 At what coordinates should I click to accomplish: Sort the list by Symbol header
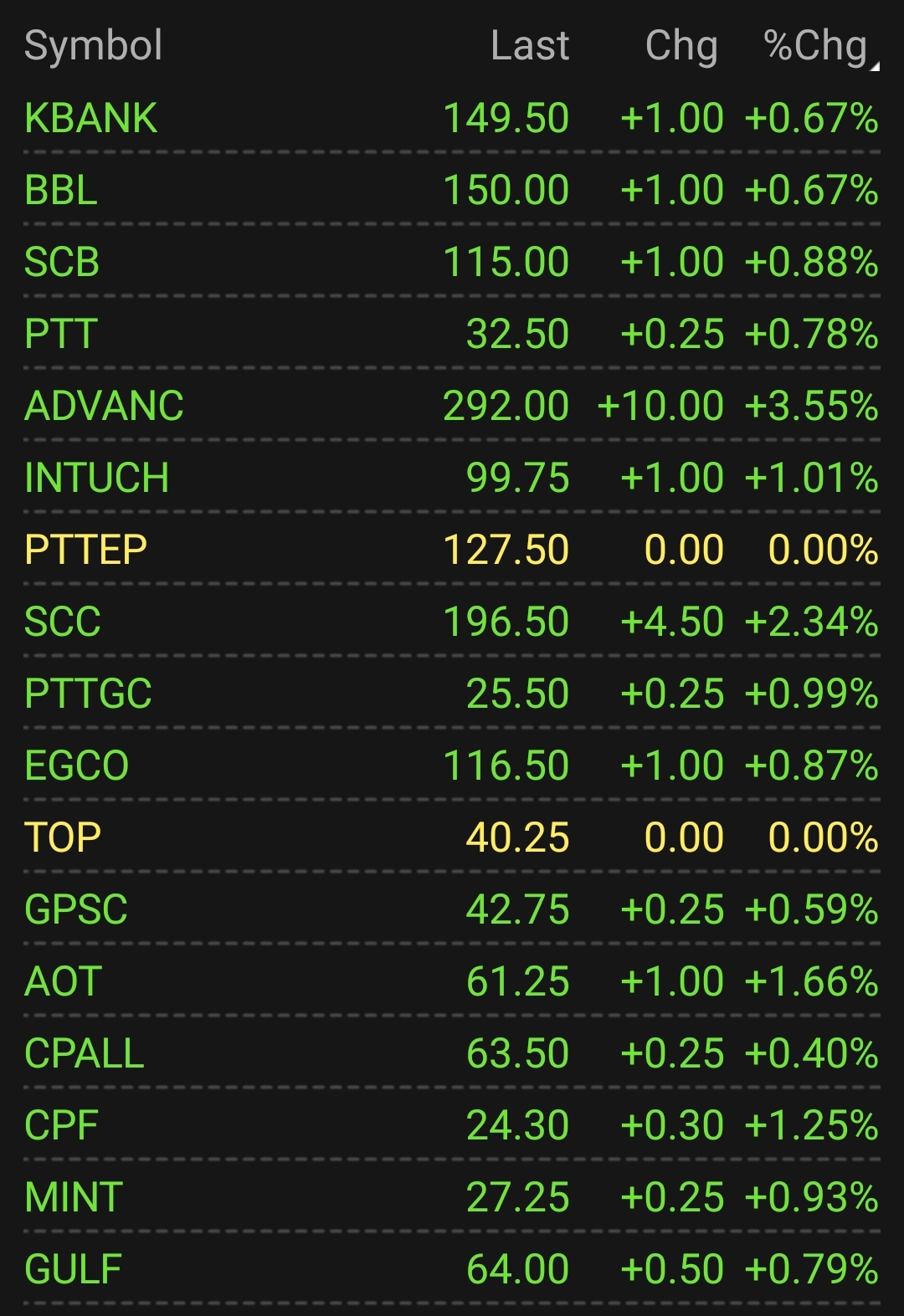93,45
